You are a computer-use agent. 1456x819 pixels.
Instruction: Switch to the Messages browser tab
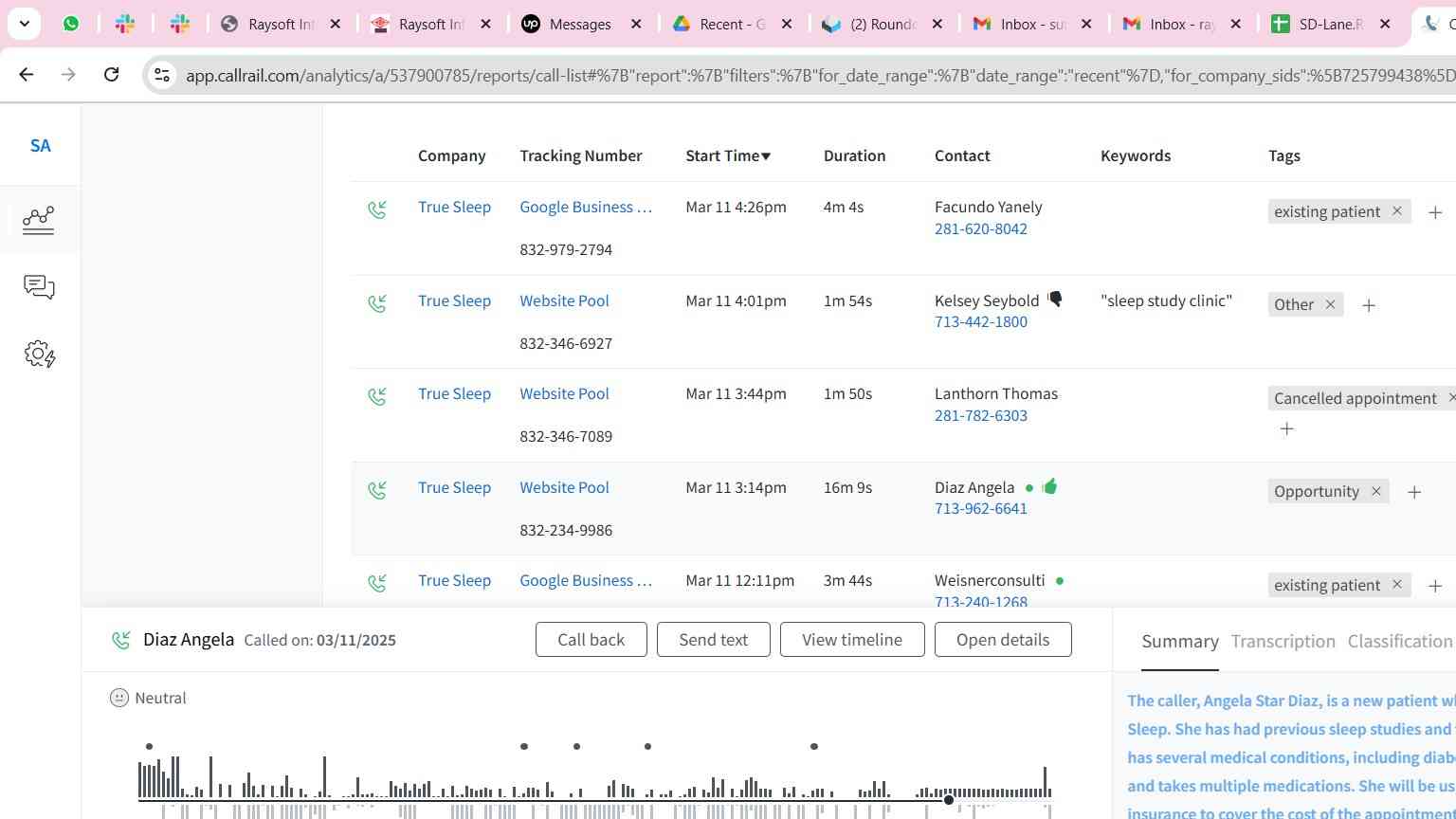point(580,24)
